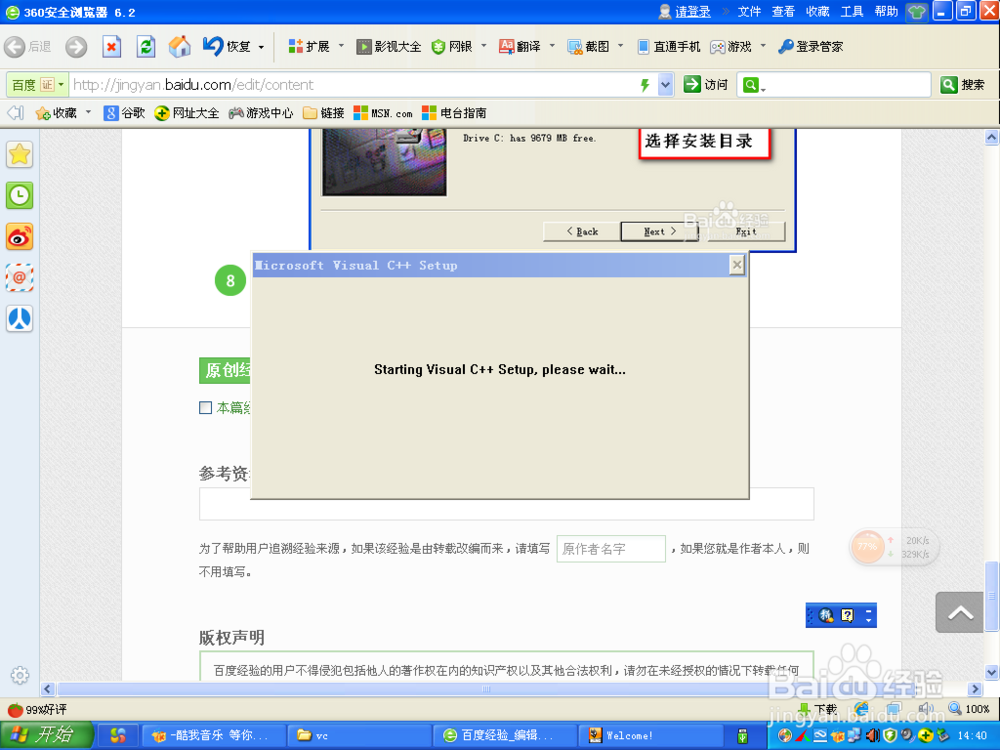This screenshot has width=1000, height=750.
Task: Open the favorites star panel in the sidebar
Action: tap(19, 154)
